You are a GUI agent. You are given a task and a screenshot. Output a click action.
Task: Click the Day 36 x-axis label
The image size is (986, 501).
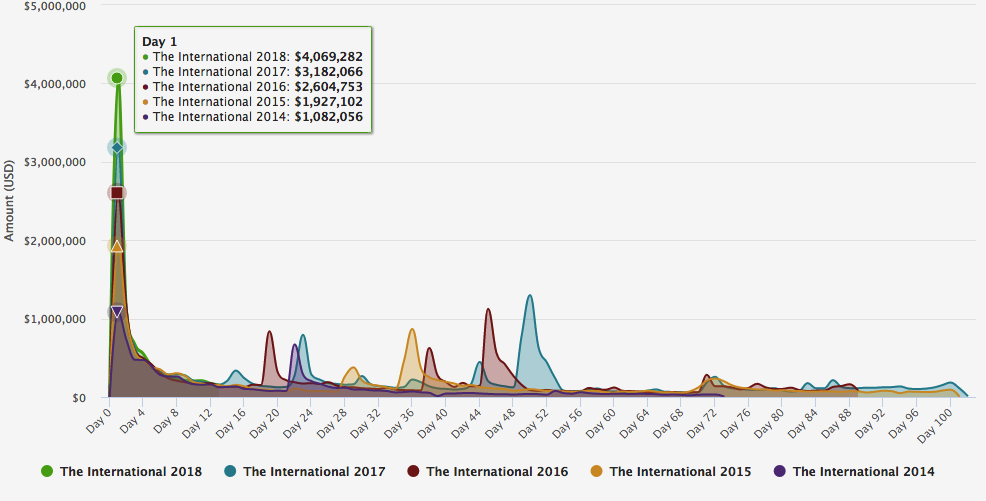pyautogui.click(x=399, y=422)
